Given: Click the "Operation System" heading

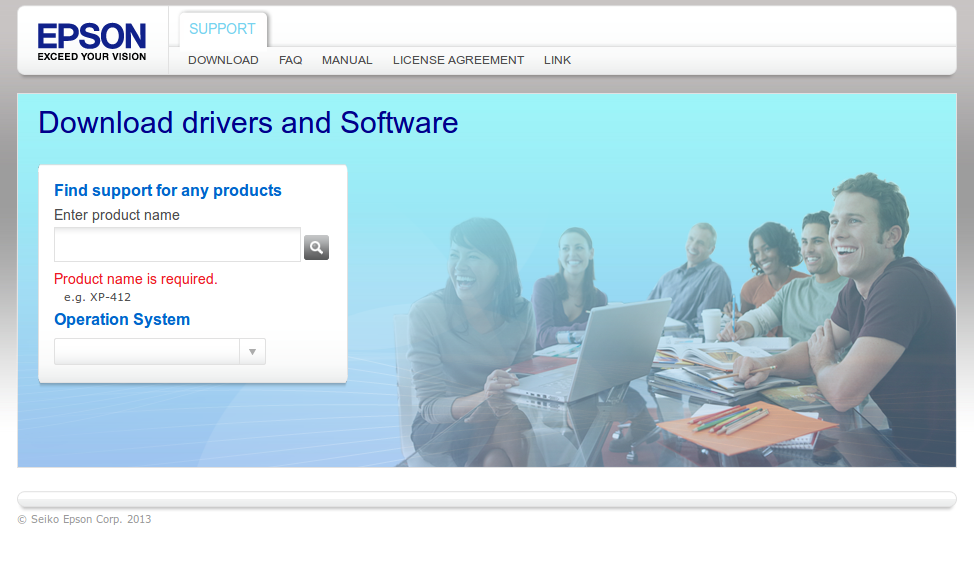Looking at the screenshot, I should point(122,320).
